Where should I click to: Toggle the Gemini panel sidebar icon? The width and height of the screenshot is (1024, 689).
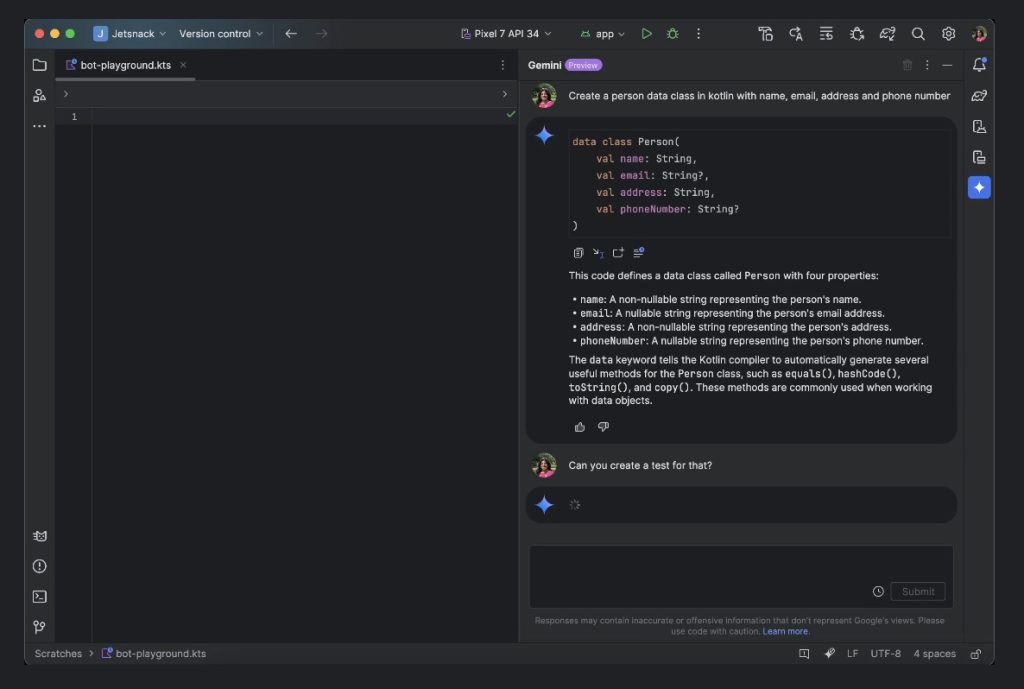[x=979, y=187]
